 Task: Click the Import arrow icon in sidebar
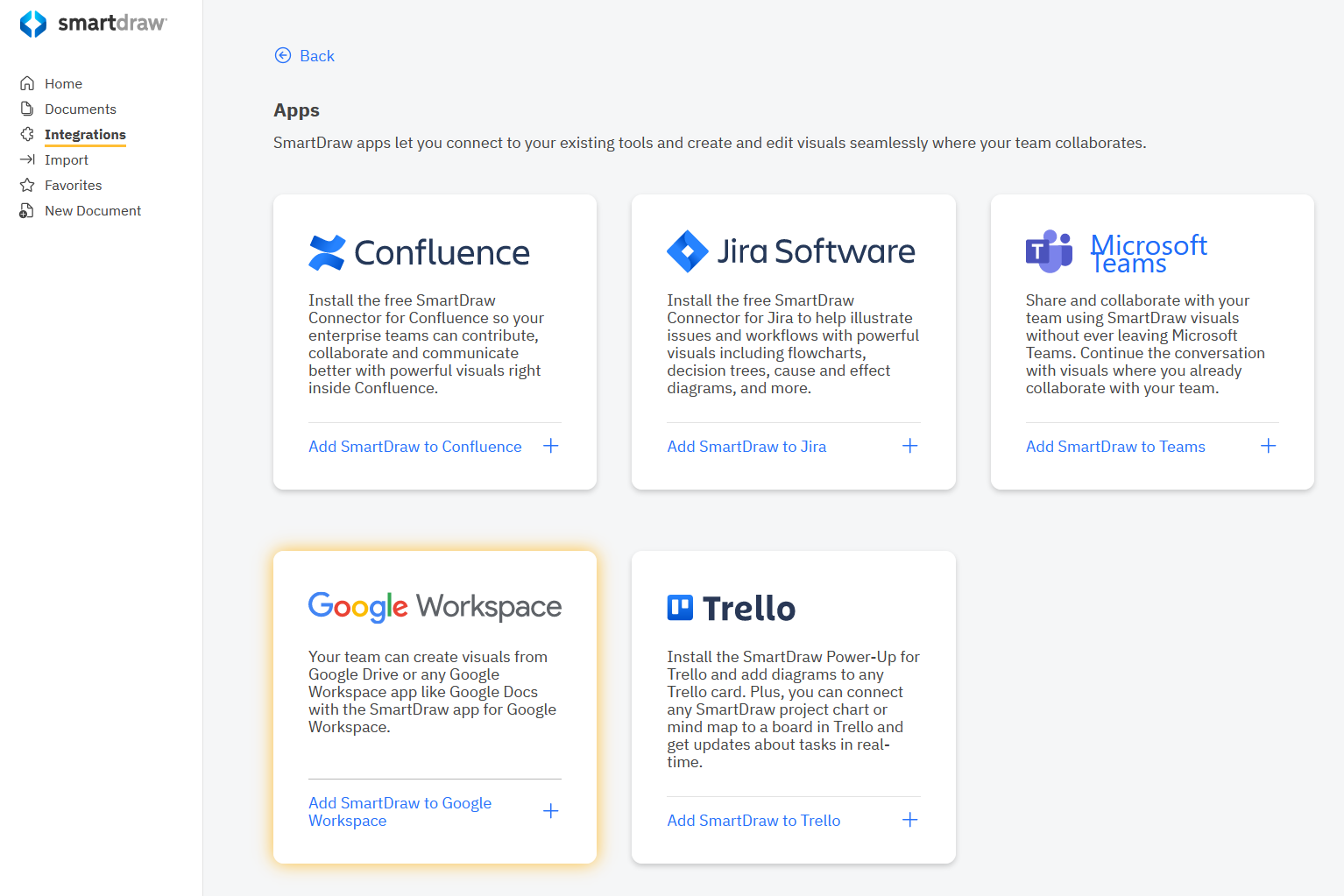[x=27, y=160]
